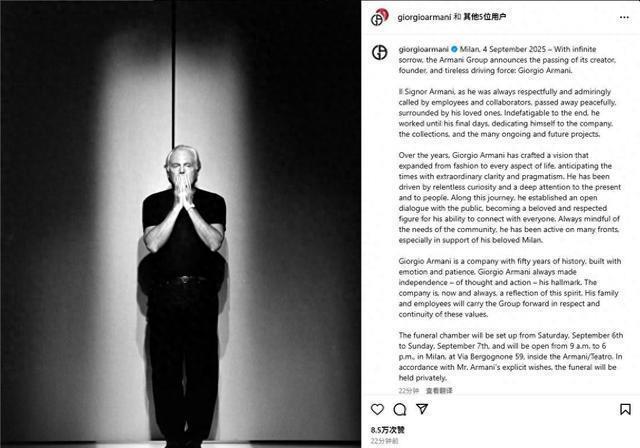Share the post with the paper plane icon
Screen dimensions: 640x448
pyautogui.click(x=422, y=408)
